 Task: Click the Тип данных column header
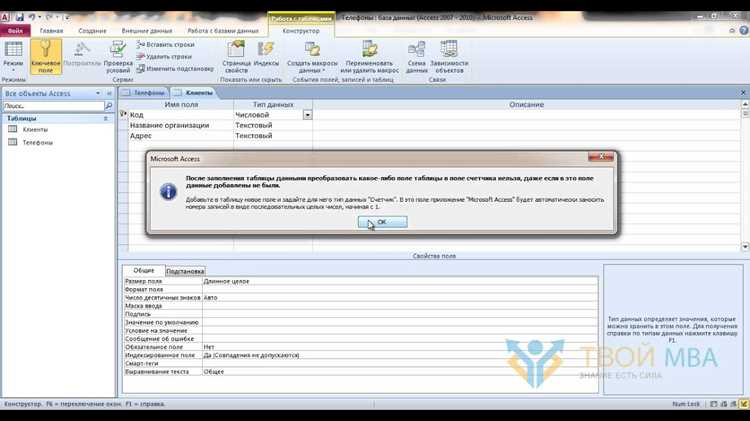pos(273,104)
